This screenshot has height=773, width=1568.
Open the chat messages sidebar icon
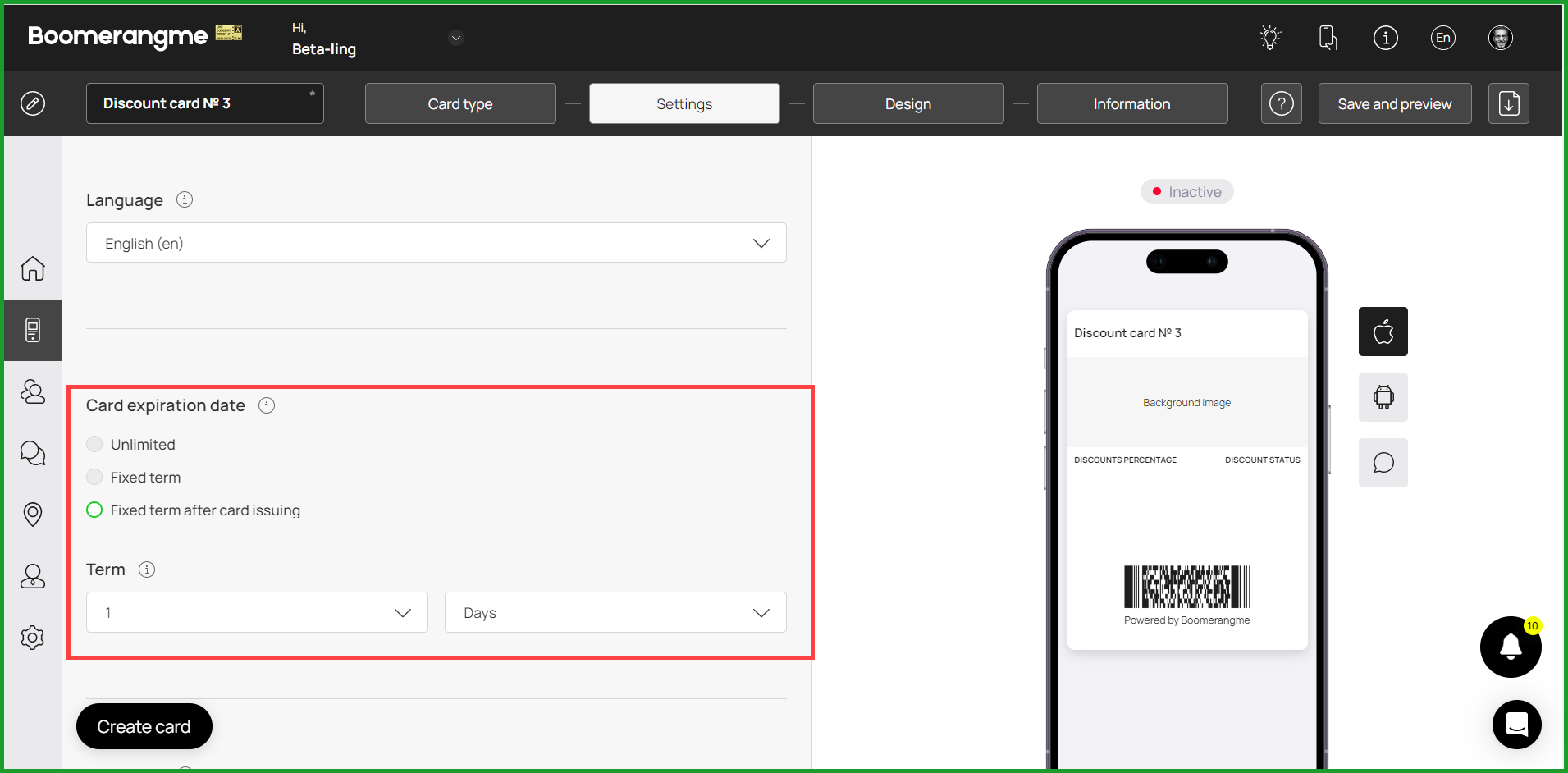point(33,453)
